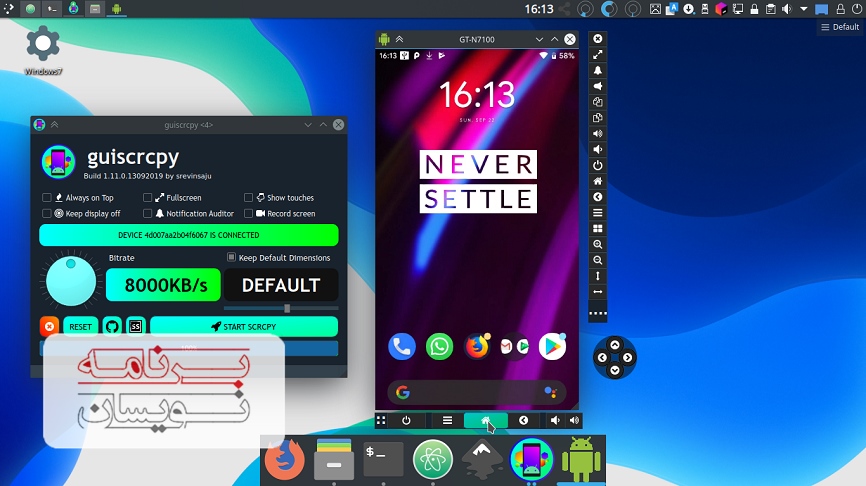Open the GitHub link icon in guiscrcpy
The width and height of the screenshot is (866, 486).
(112, 326)
